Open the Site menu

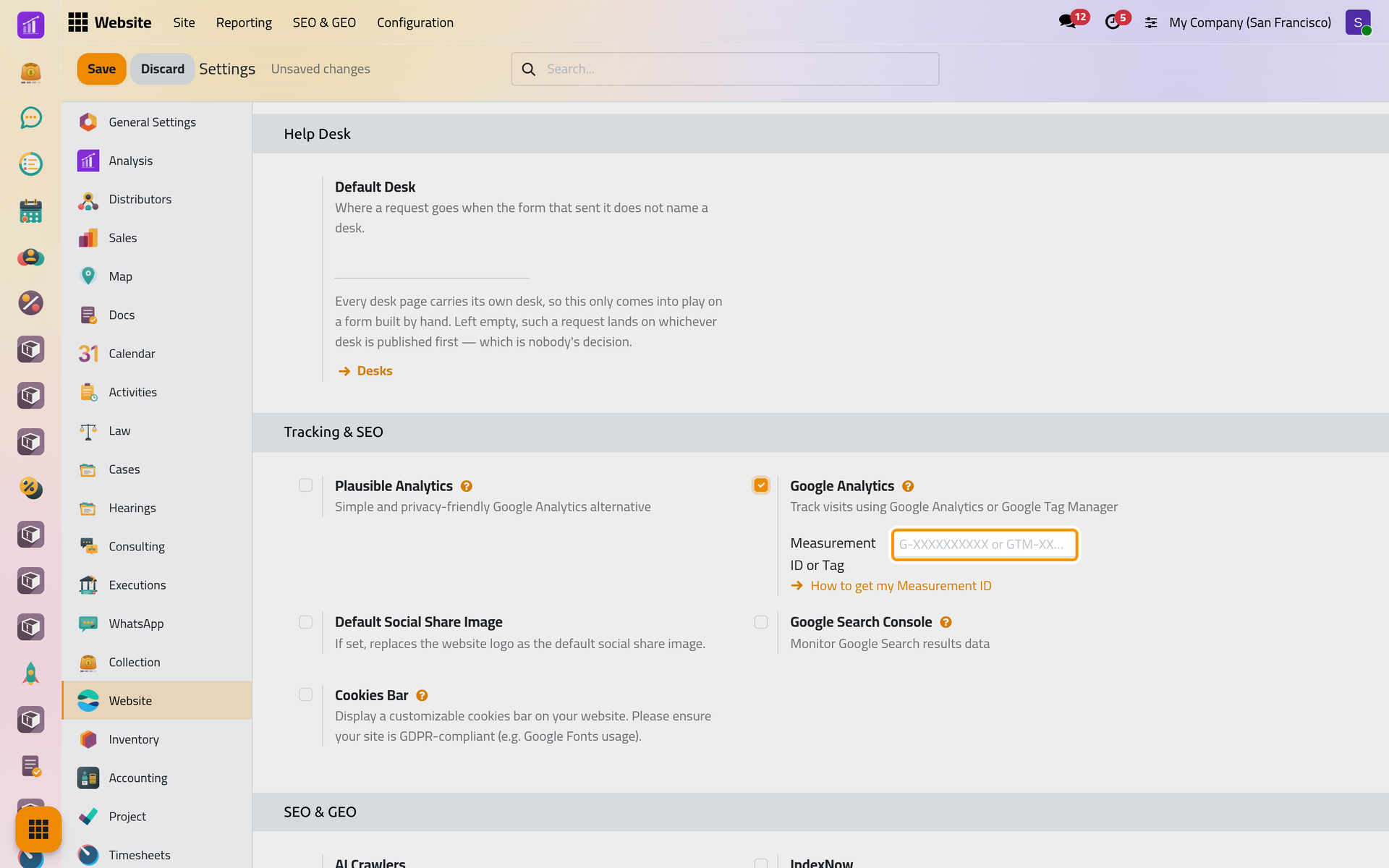184,22
